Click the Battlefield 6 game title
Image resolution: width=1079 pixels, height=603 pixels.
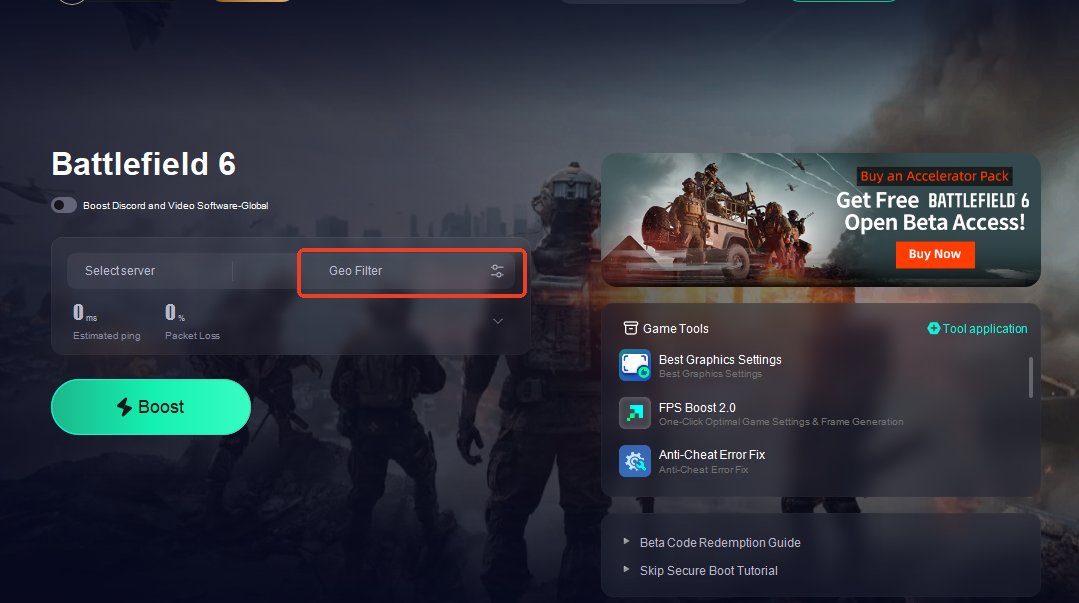[144, 164]
